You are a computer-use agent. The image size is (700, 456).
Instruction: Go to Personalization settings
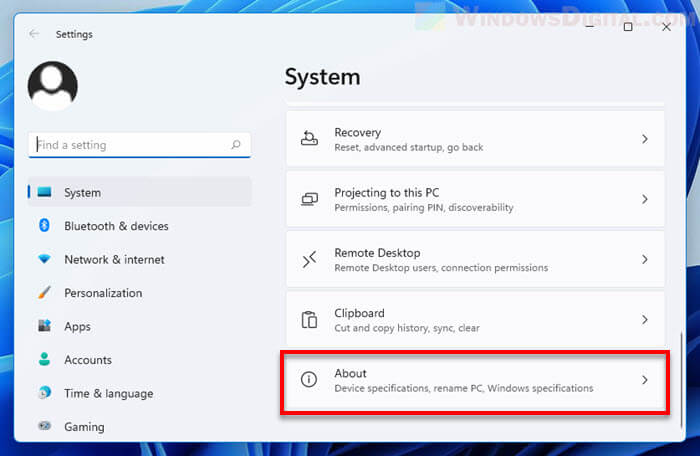(140, 293)
